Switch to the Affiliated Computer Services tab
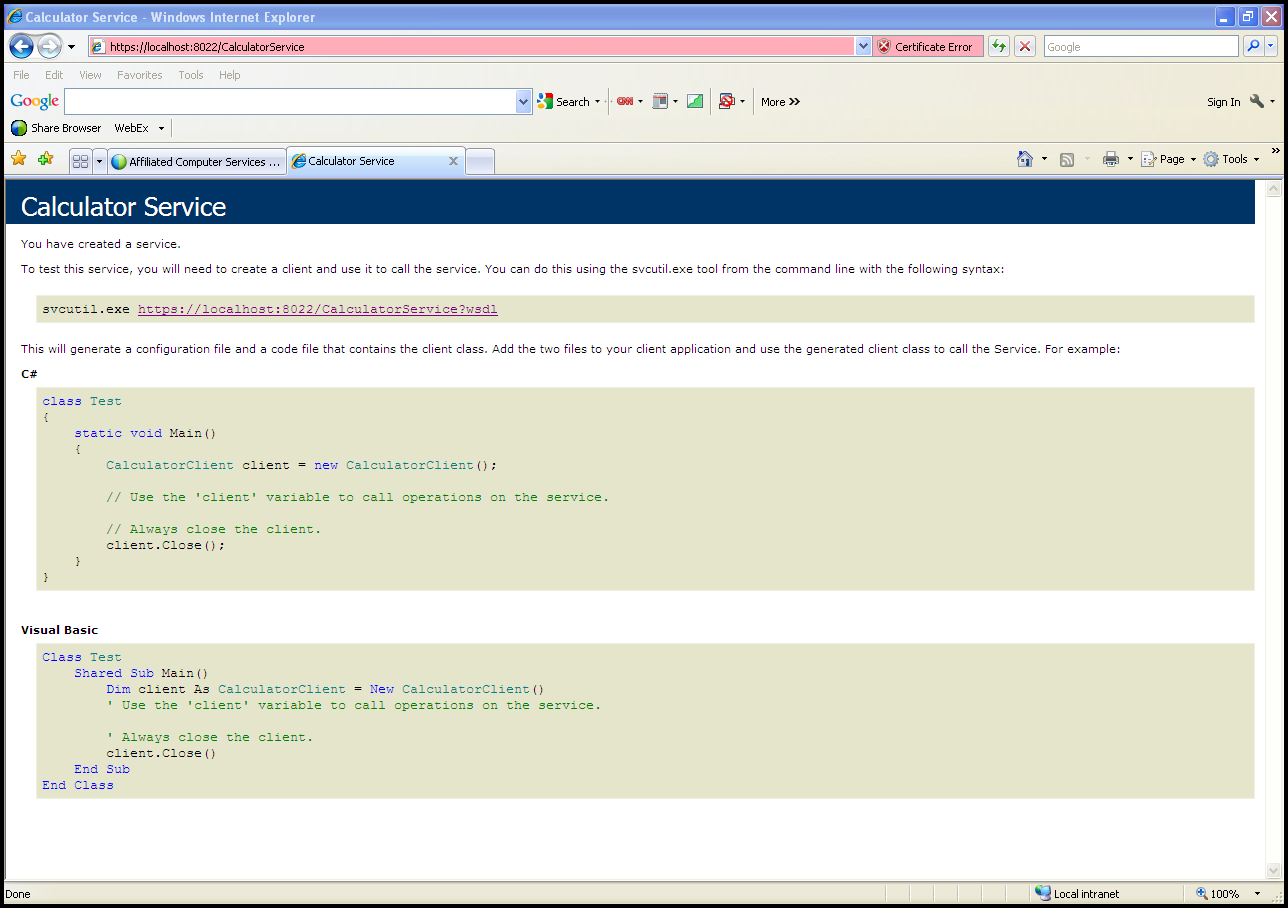This screenshot has width=1288, height=908. coord(196,161)
